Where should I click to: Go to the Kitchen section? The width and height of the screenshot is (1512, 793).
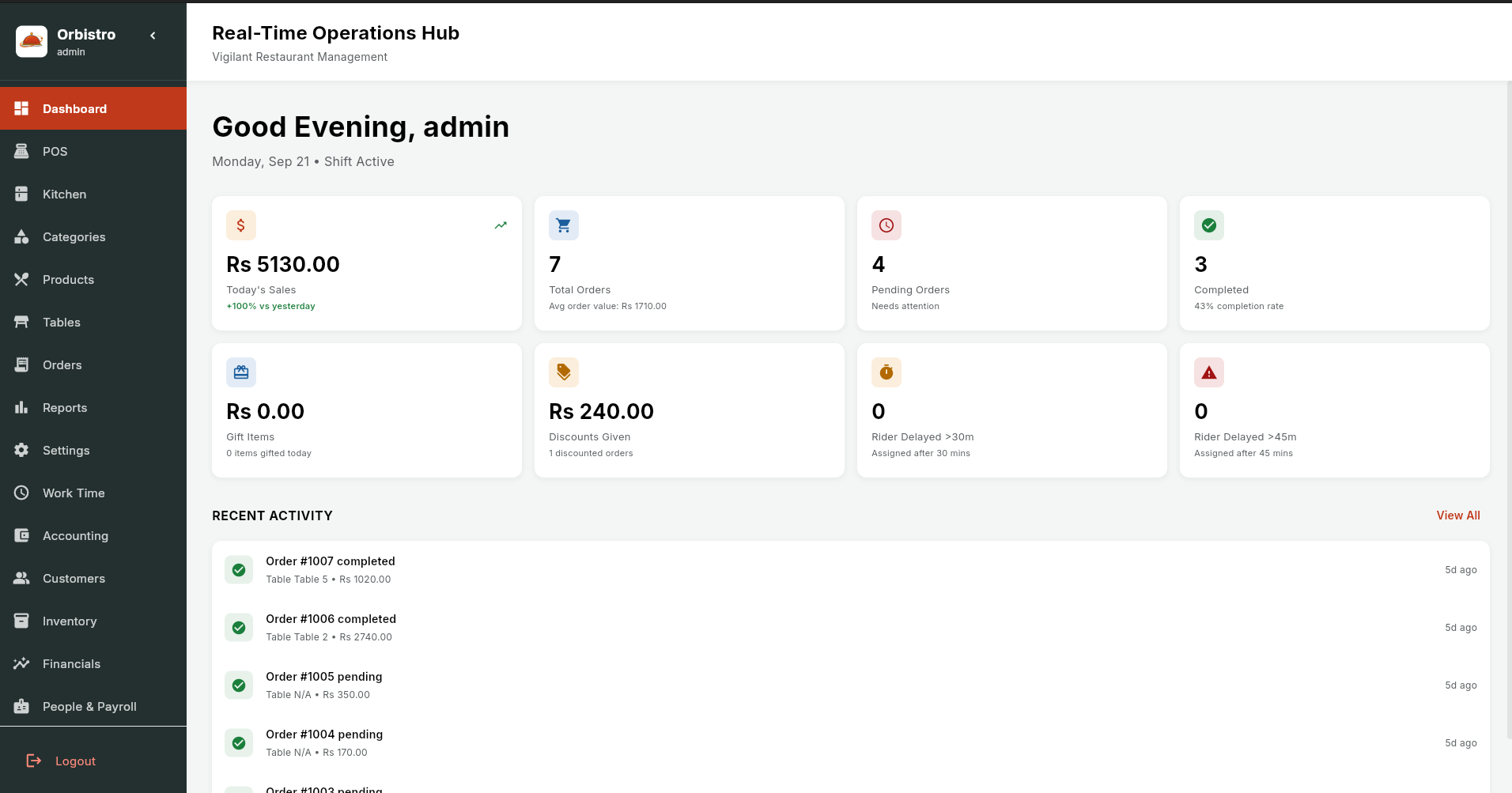93,194
